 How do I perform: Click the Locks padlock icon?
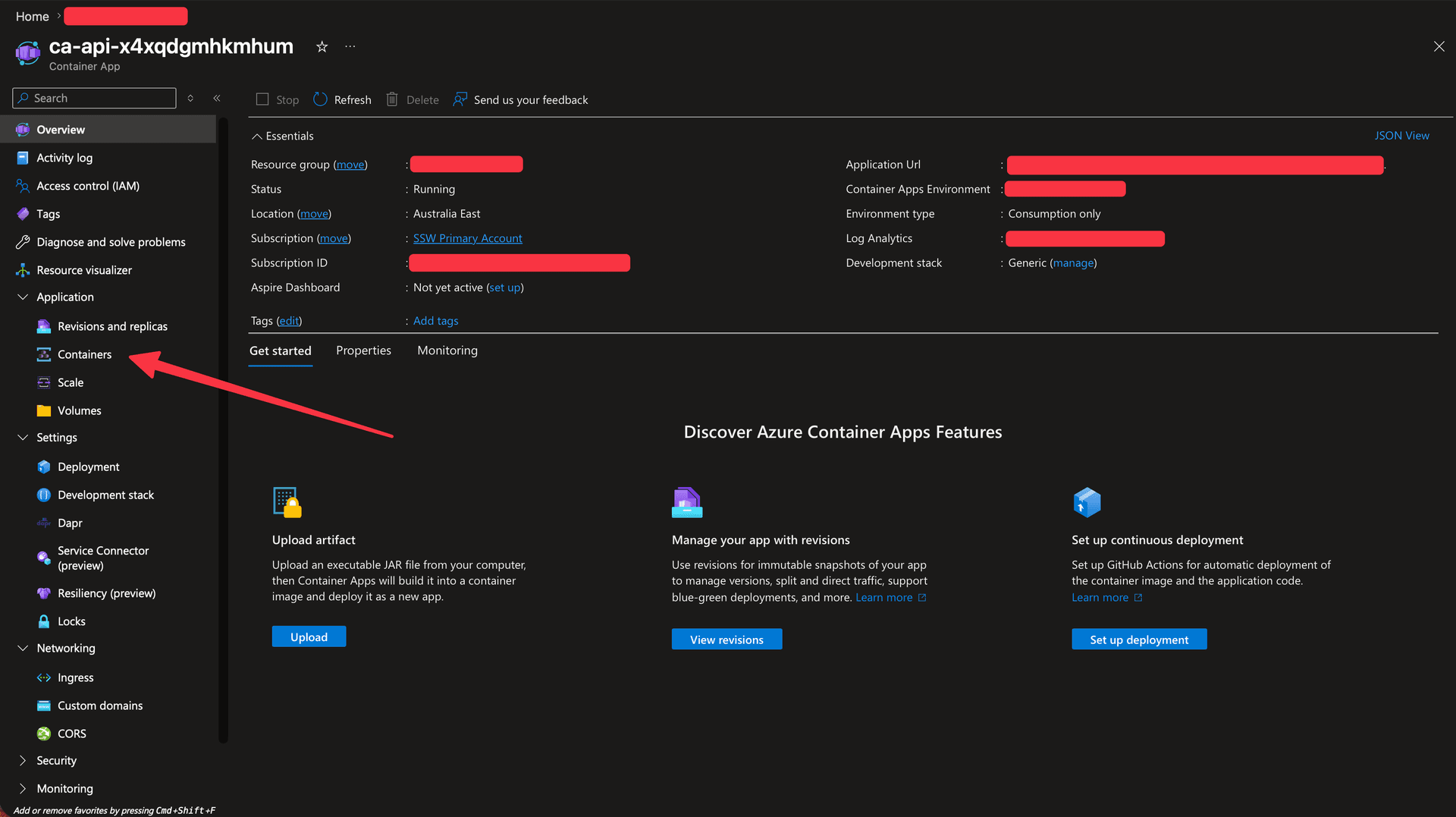pyautogui.click(x=44, y=621)
